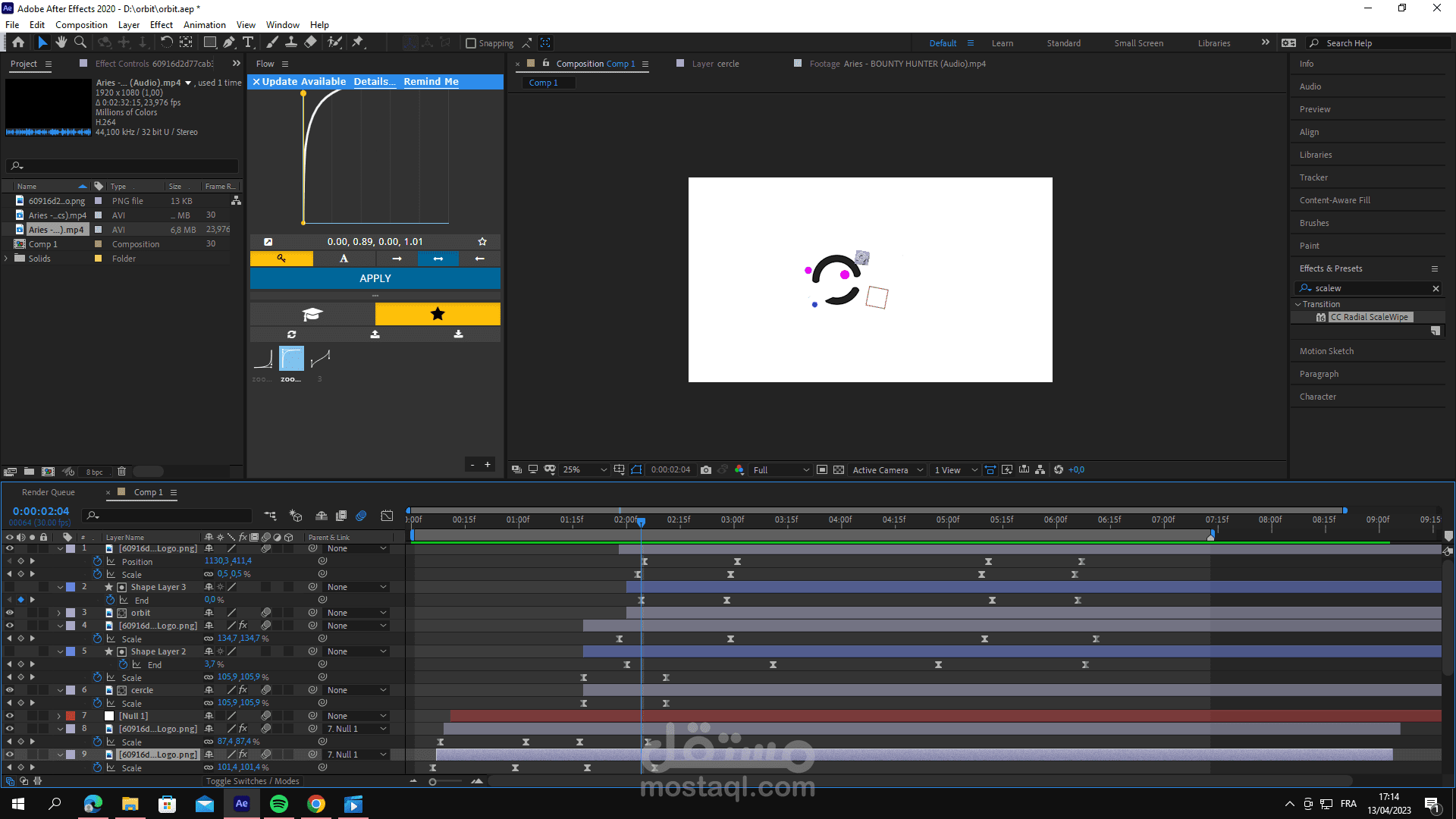The image size is (1456, 819).
Task: Switch to the Render Queue tab
Action: click(49, 492)
